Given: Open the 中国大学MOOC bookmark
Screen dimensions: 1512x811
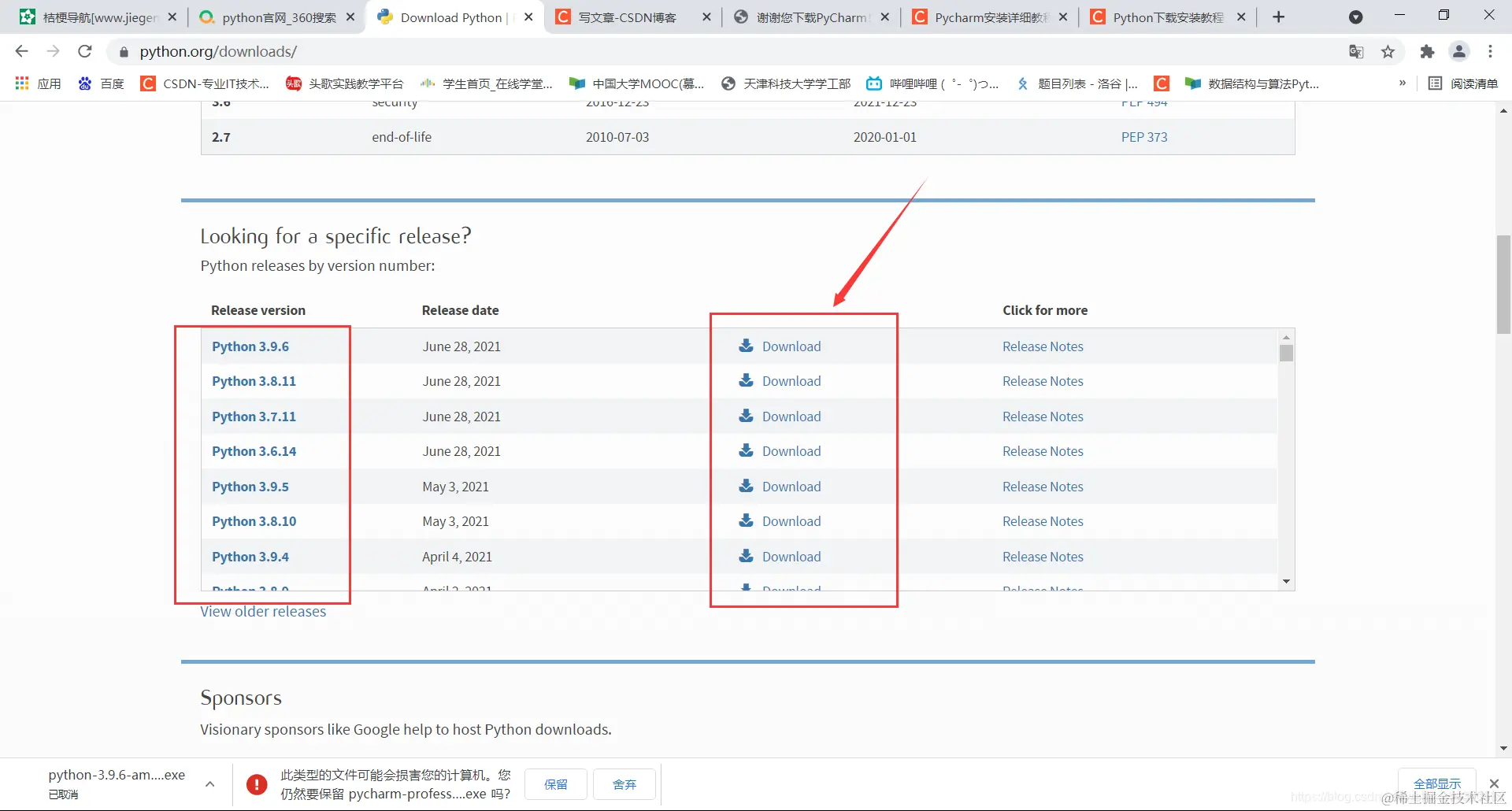Looking at the screenshot, I should (x=637, y=83).
